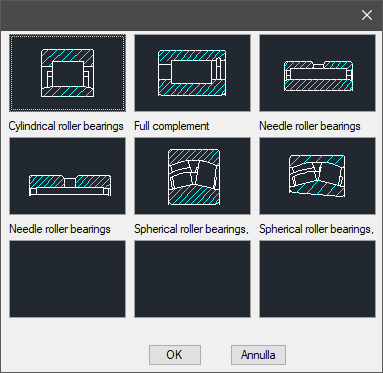Click the rightmost "Spherical roller bearings," caption
The height and width of the screenshot is (373, 383).
tap(316, 229)
